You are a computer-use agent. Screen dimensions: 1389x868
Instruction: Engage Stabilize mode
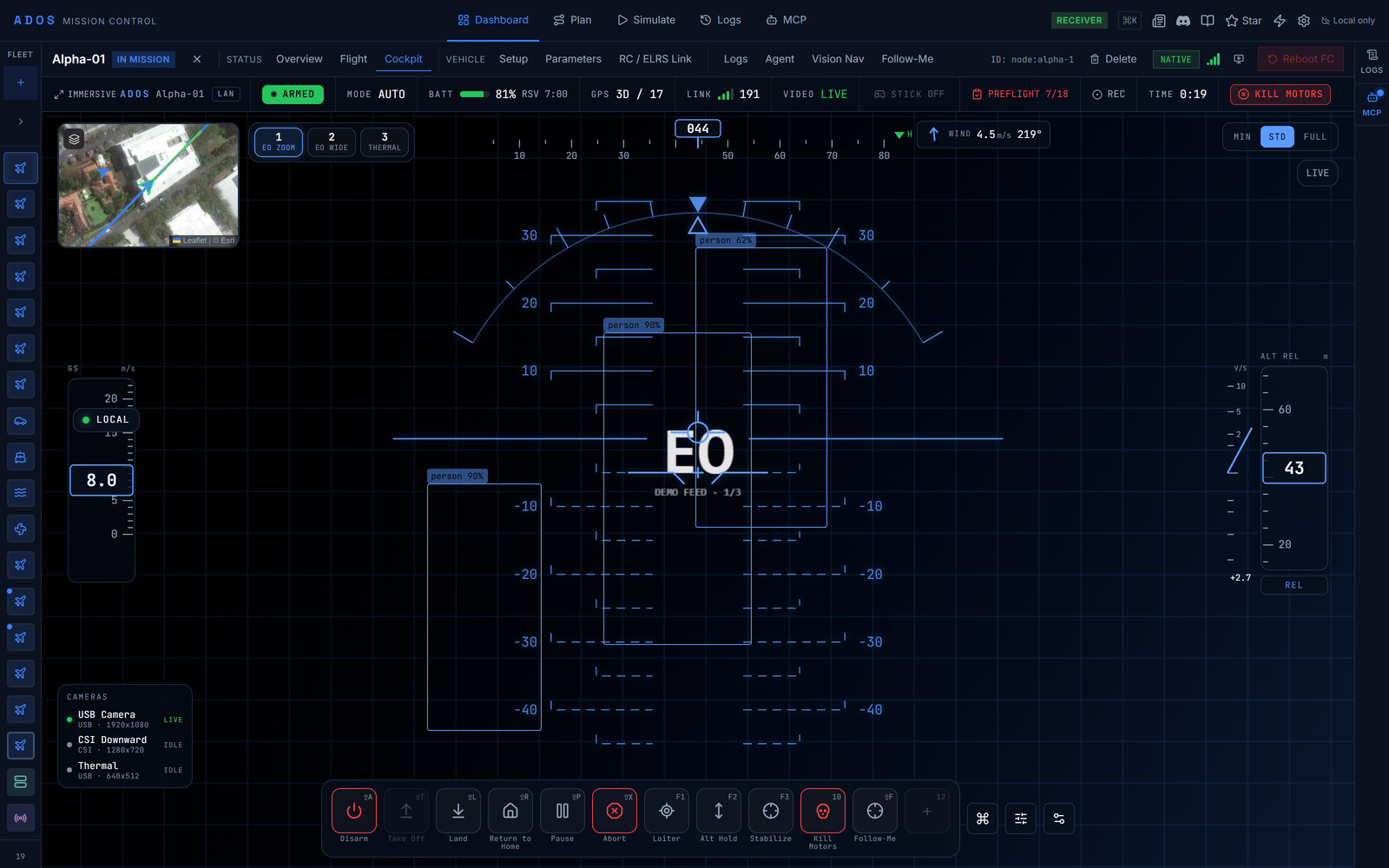click(x=771, y=811)
